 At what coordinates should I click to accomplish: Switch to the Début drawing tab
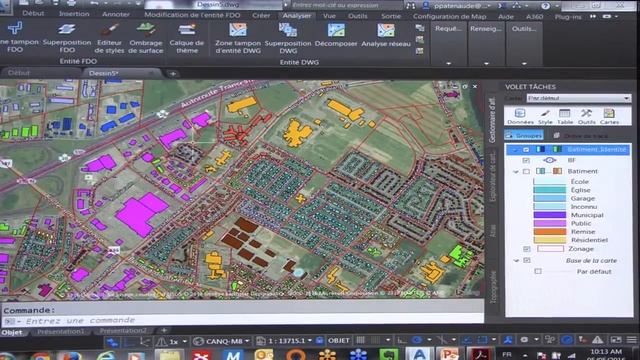click(19, 73)
